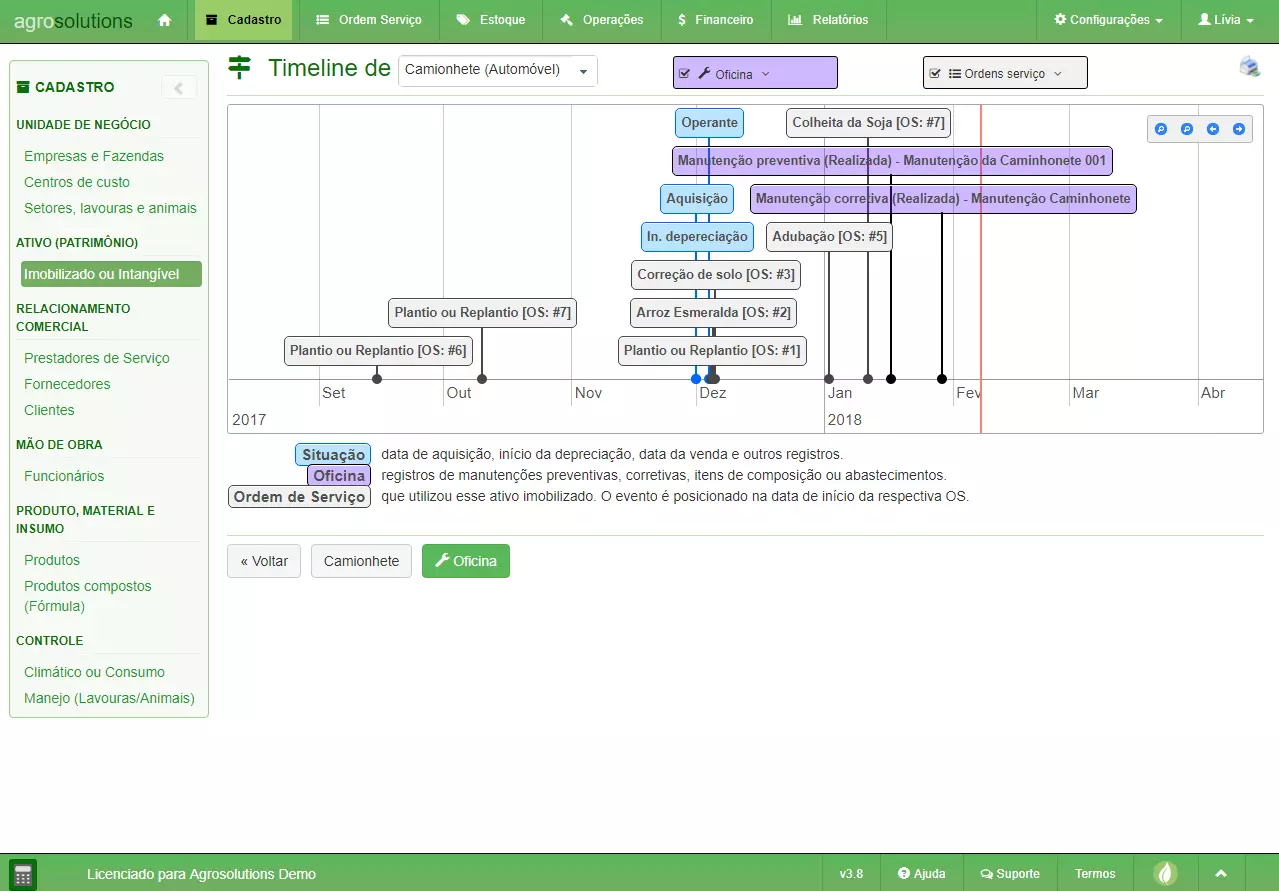Uncheck the Ordens serviço filter checkbox
This screenshot has height=891, width=1279.
[934, 73]
